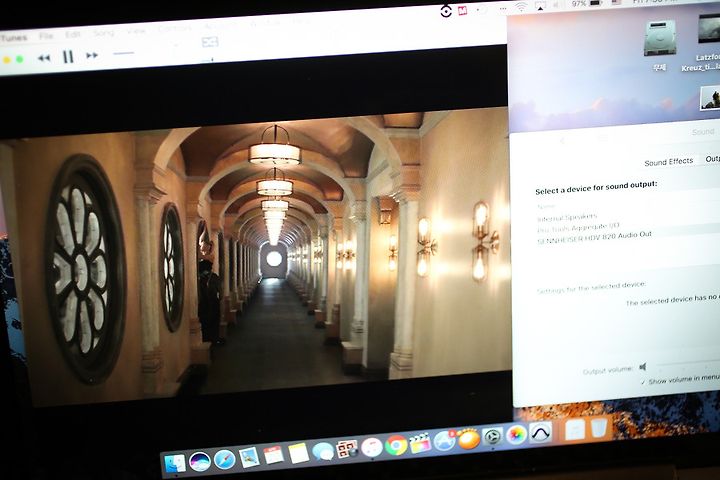This screenshot has width=720, height=480.
Task: Click the input-source flag icon in menu bar
Action: pyautogui.click(x=616, y=2)
